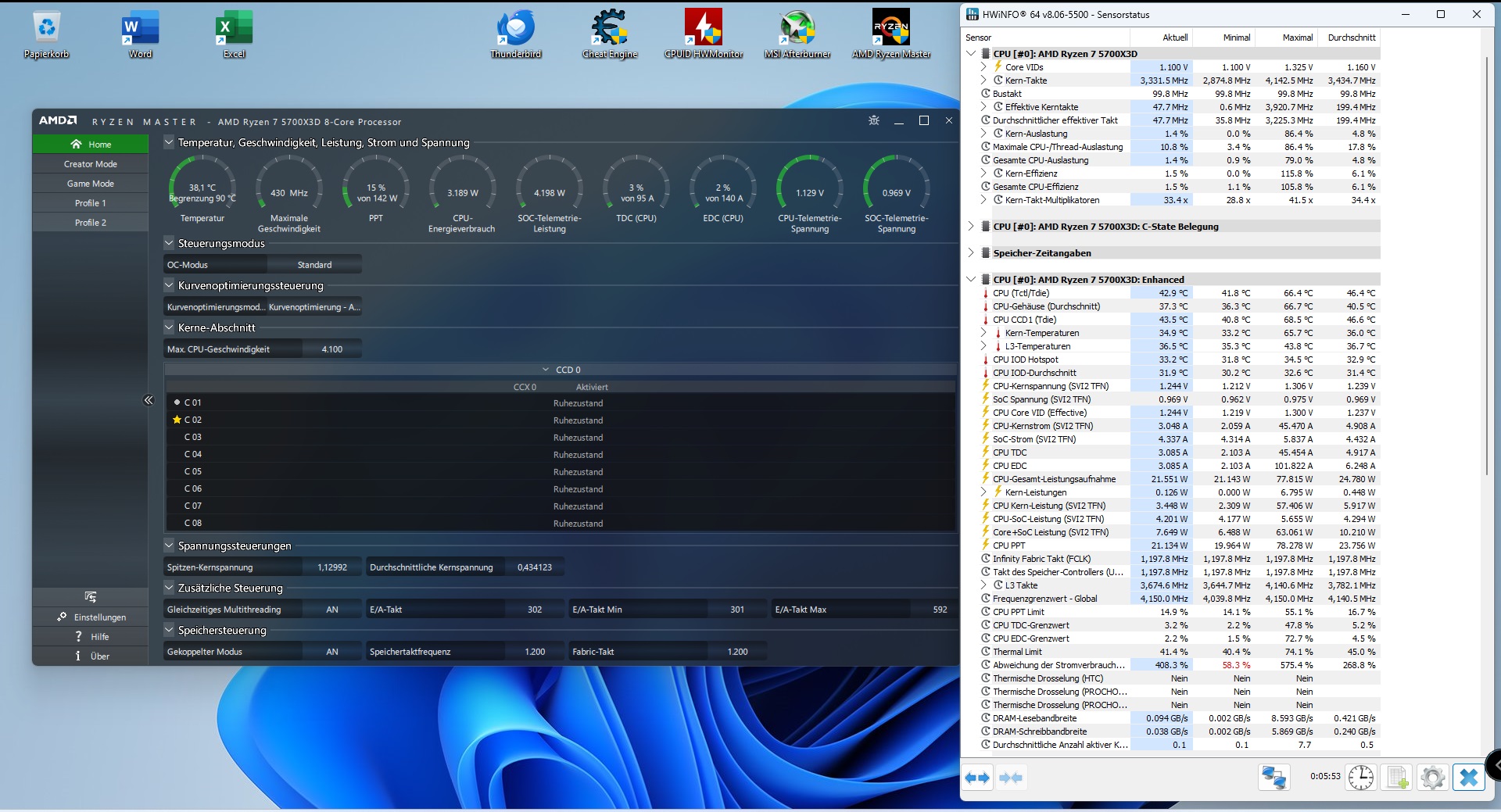Expand Kern-Takte row in HWiNFO
This screenshot has width=1501, height=812.
click(983, 80)
